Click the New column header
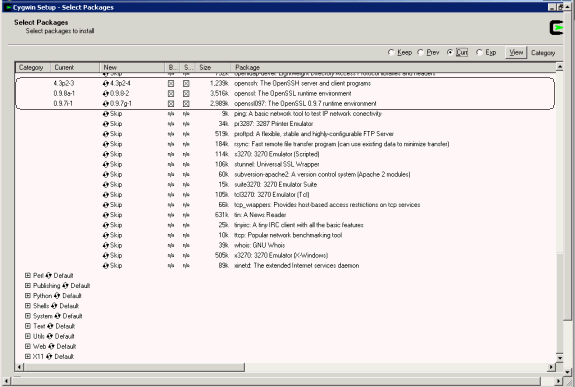This screenshot has width=575, height=387. point(132,67)
